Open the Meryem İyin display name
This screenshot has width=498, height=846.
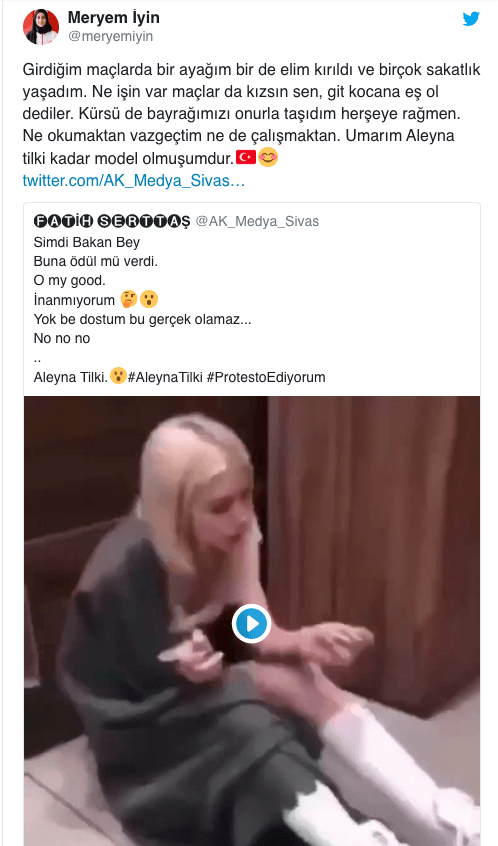point(113,18)
